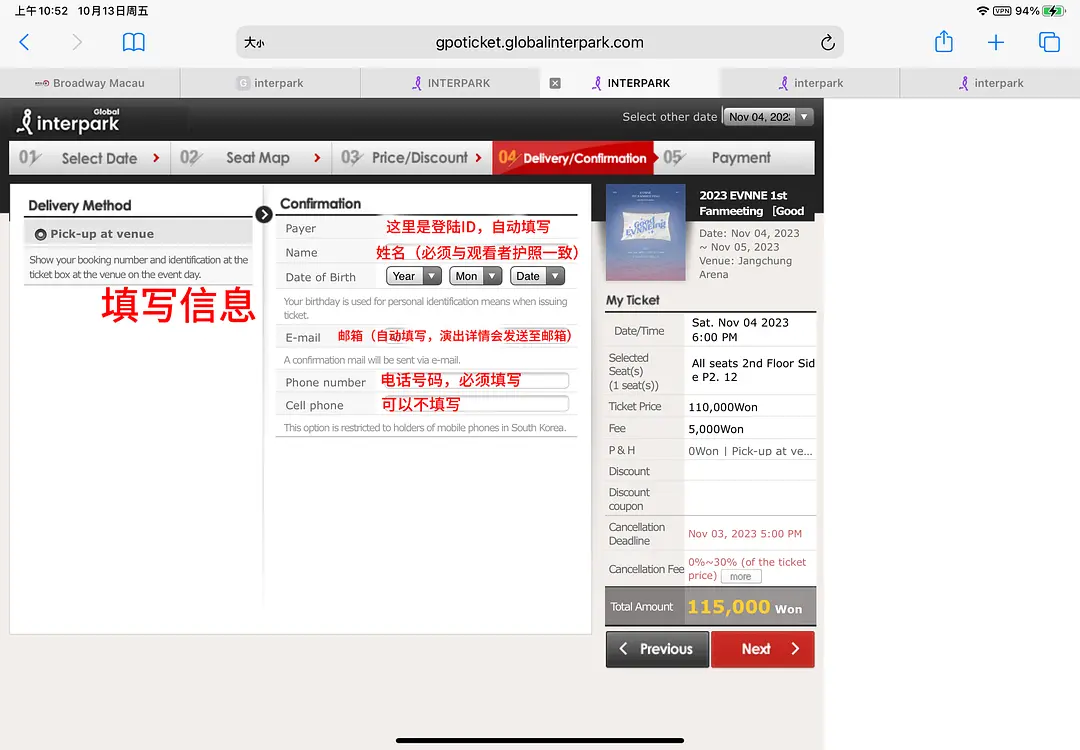Go to step 05 Payment
1080x750 pixels.
[734, 158]
